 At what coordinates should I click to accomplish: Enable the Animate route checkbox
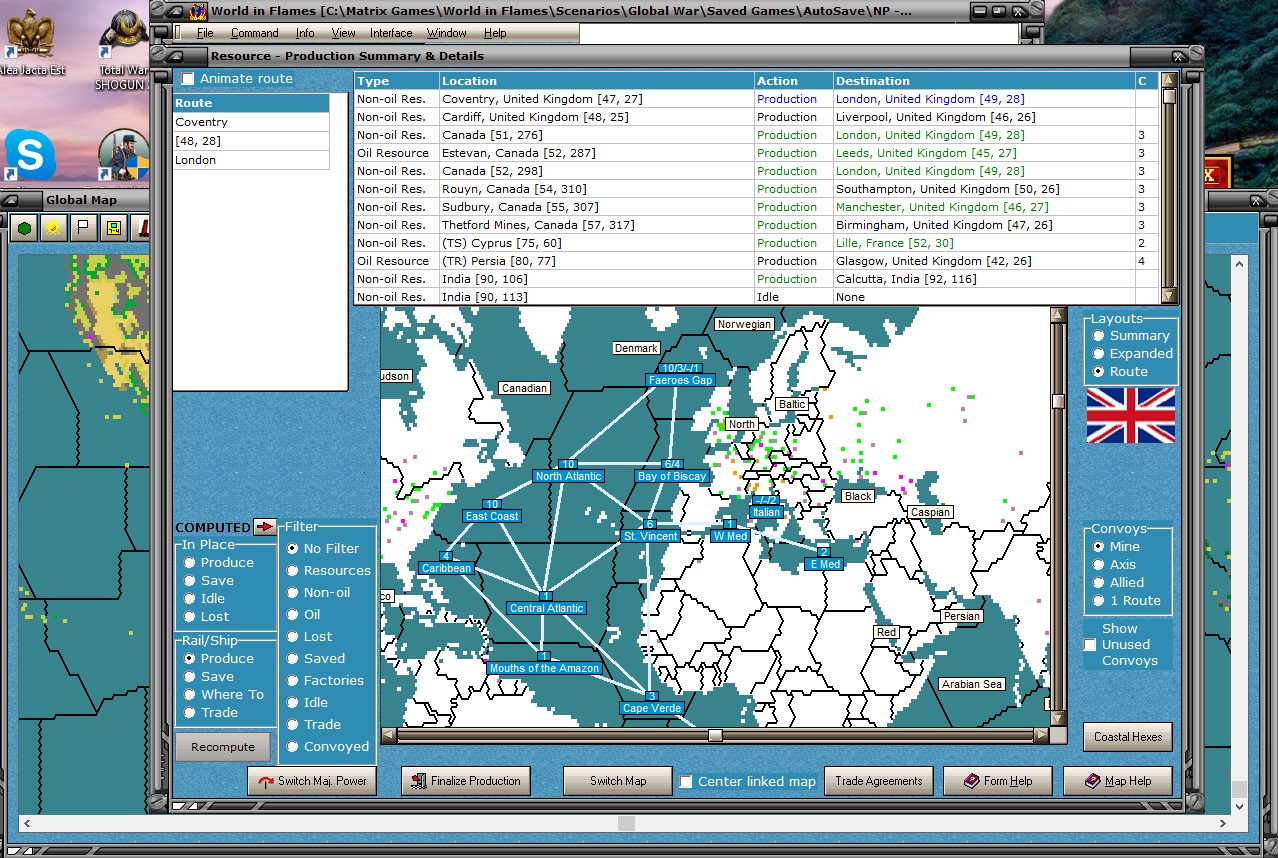click(187, 79)
